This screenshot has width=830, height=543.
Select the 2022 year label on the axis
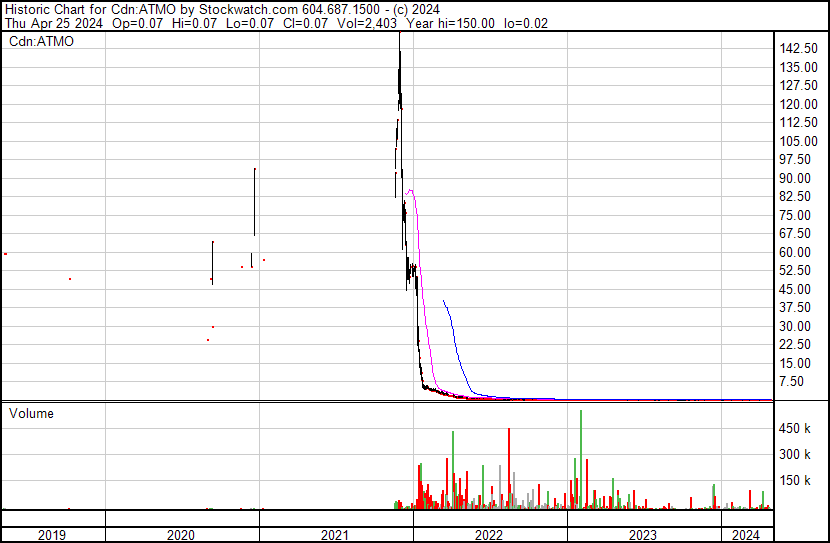click(x=489, y=535)
